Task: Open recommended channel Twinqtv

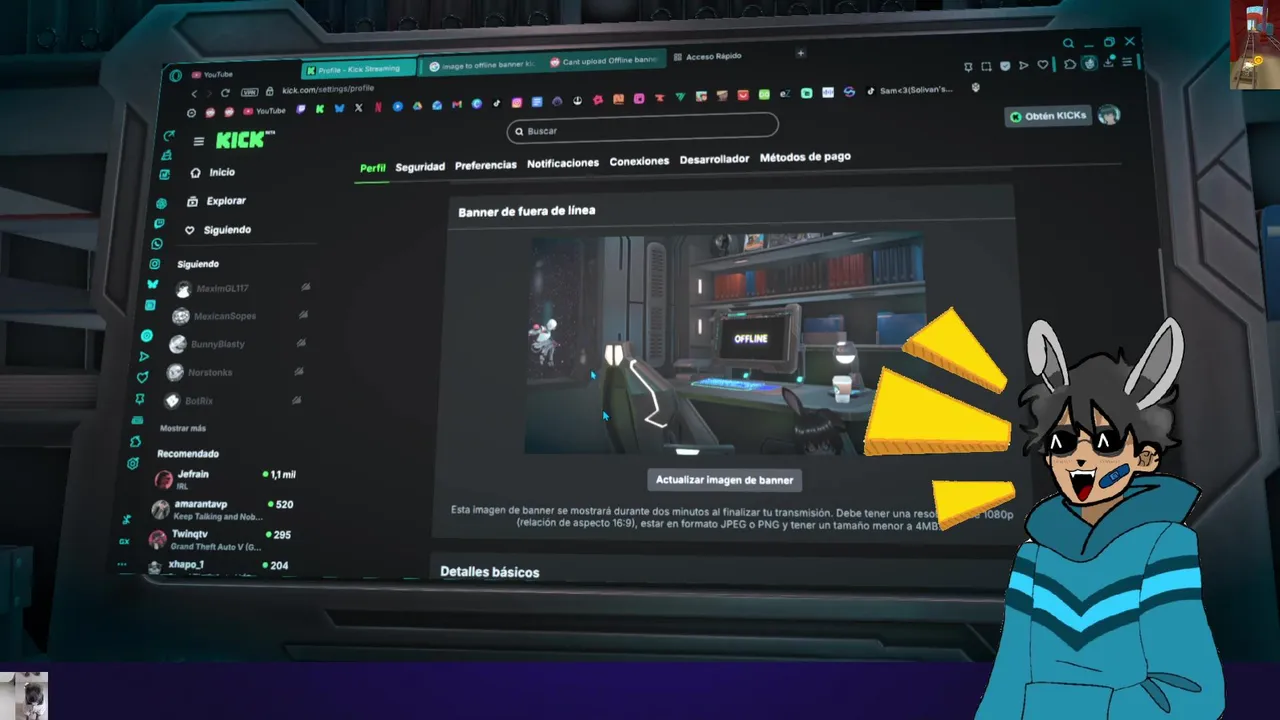Action: click(x=219, y=540)
